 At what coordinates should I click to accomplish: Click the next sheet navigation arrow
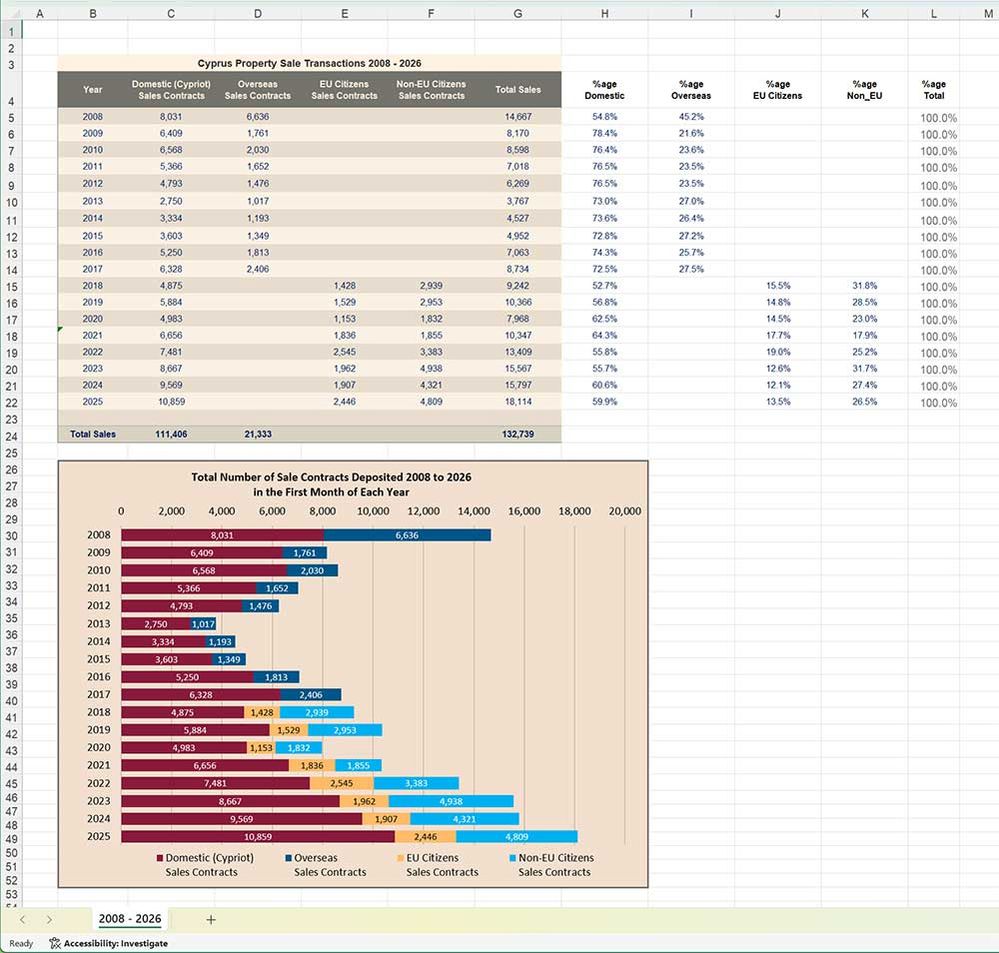[x=49, y=920]
